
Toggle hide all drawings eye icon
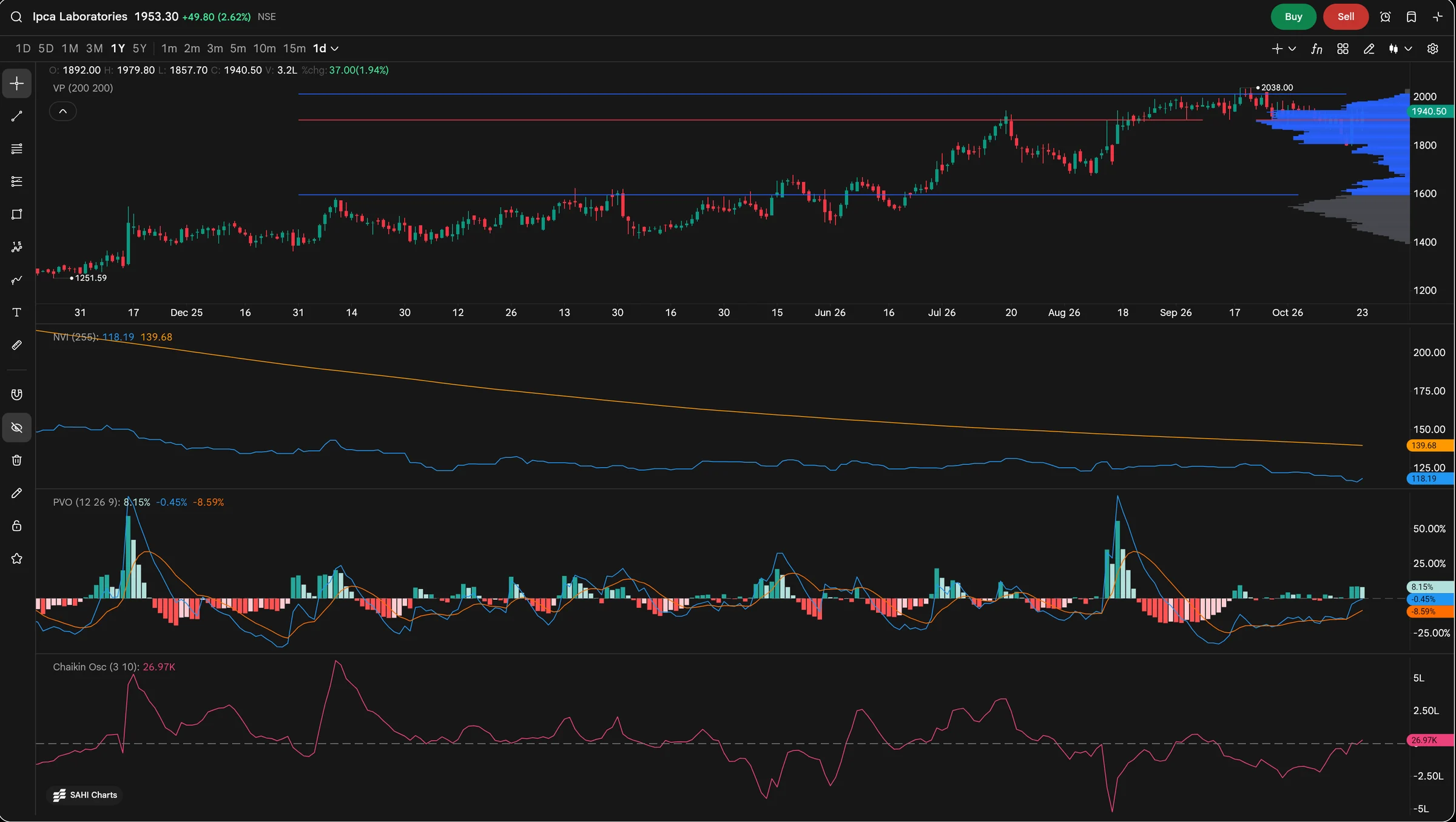(x=17, y=428)
